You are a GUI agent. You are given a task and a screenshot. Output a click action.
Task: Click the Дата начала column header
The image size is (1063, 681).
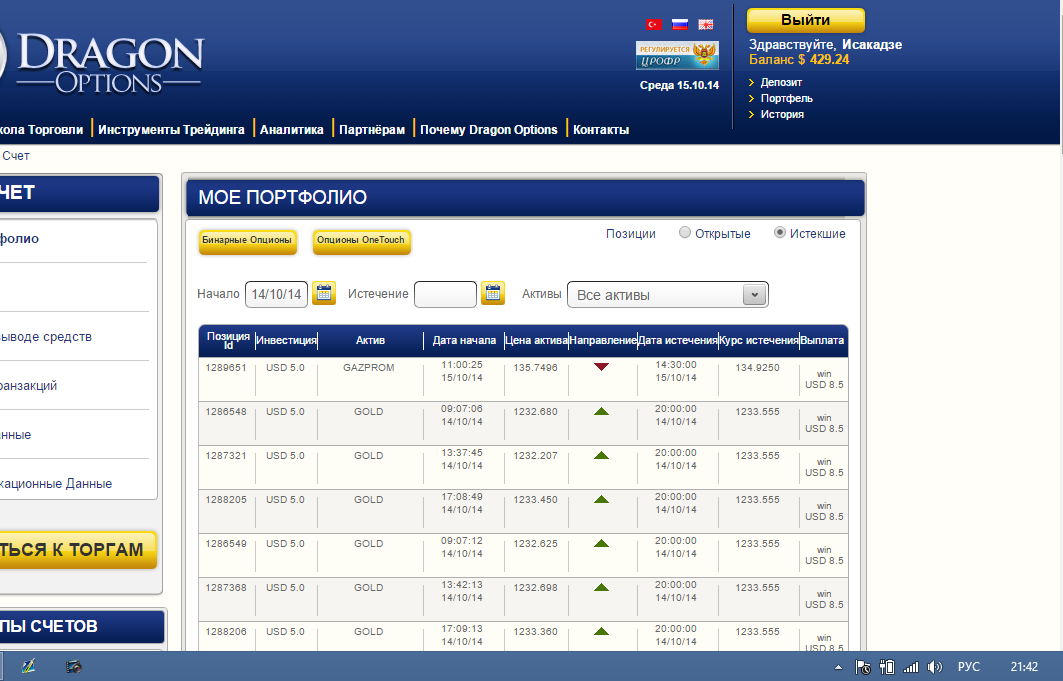point(464,340)
